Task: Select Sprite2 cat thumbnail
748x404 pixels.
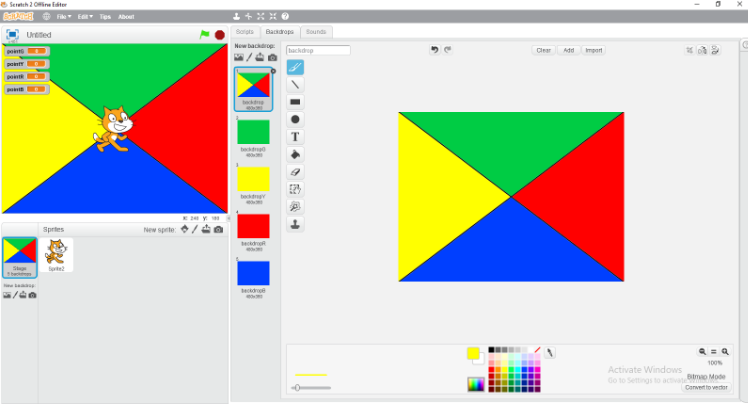Action: 56,255
